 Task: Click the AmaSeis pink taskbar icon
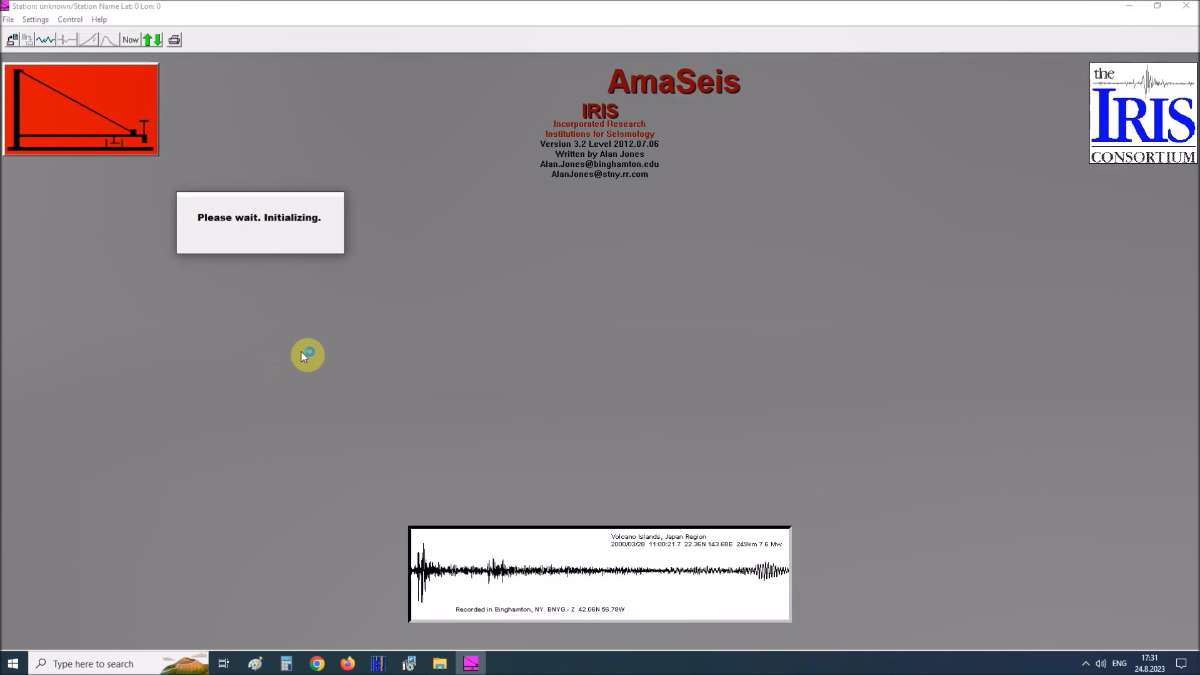[470, 663]
